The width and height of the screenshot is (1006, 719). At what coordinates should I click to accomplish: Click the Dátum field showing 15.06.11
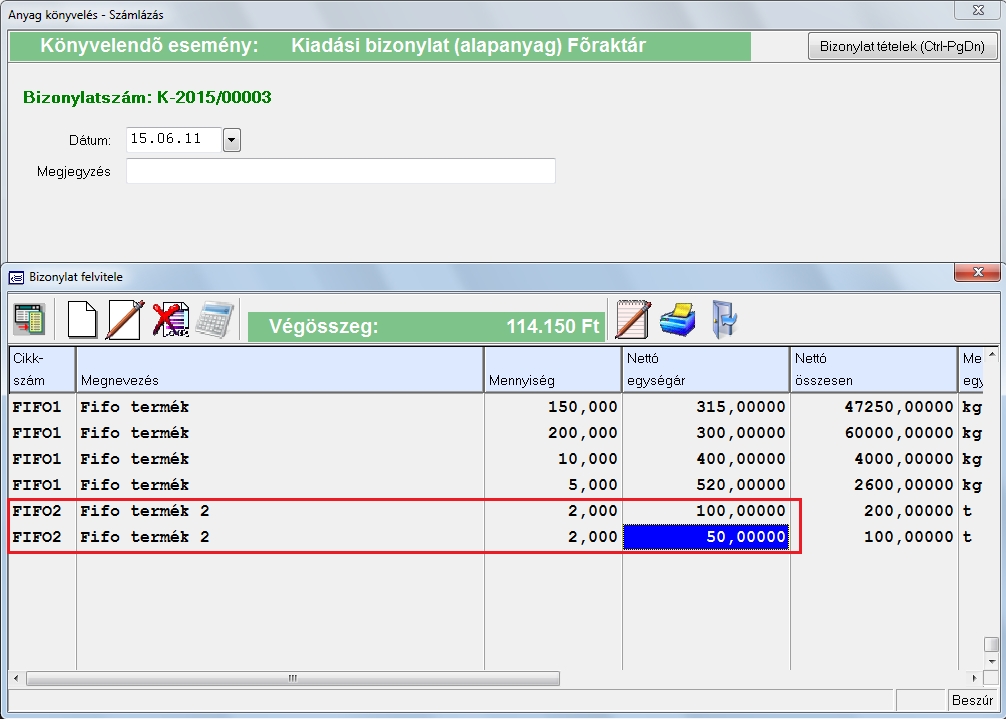(173, 140)
